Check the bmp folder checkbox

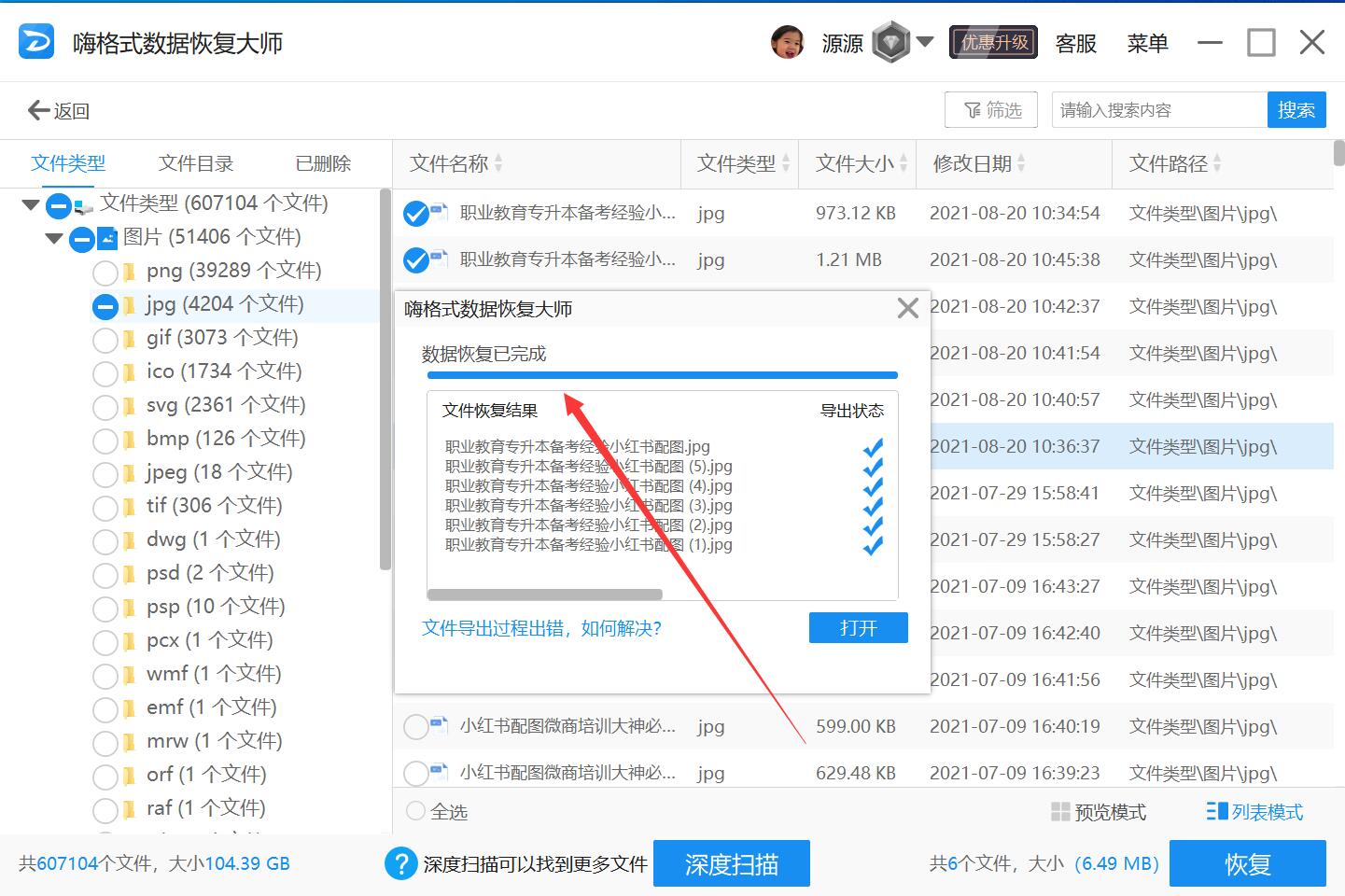tap(105, 441)
